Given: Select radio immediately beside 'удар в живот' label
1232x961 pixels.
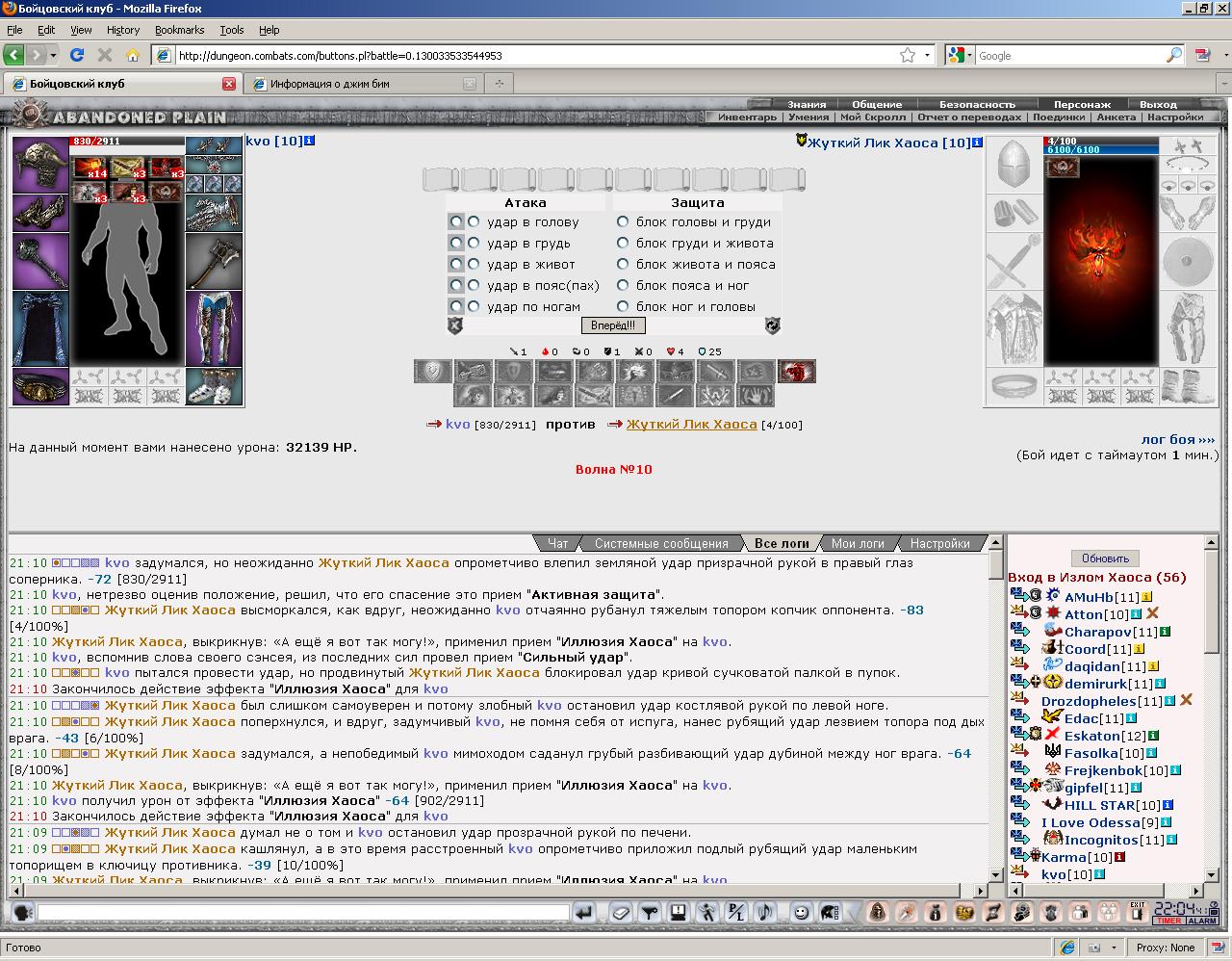Looking at the screenshot, I should [x=474, y=264].
